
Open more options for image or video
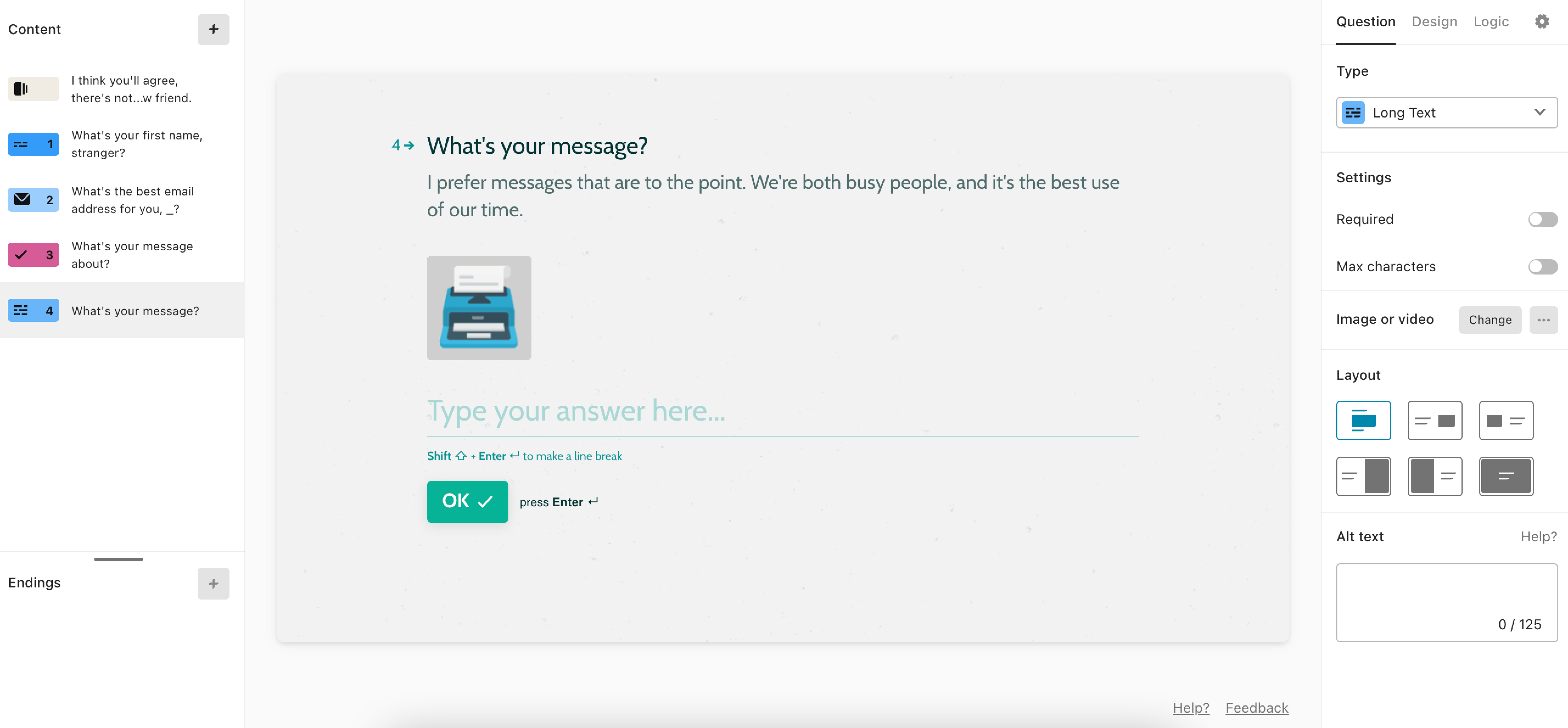(1543, 320)
